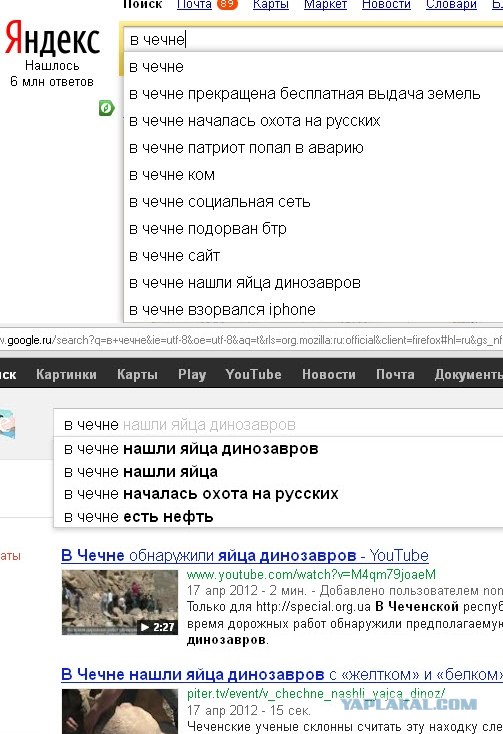Open Документы in Google top bar
The width and height of the screenshot is (503, 734).
[468, 374]
